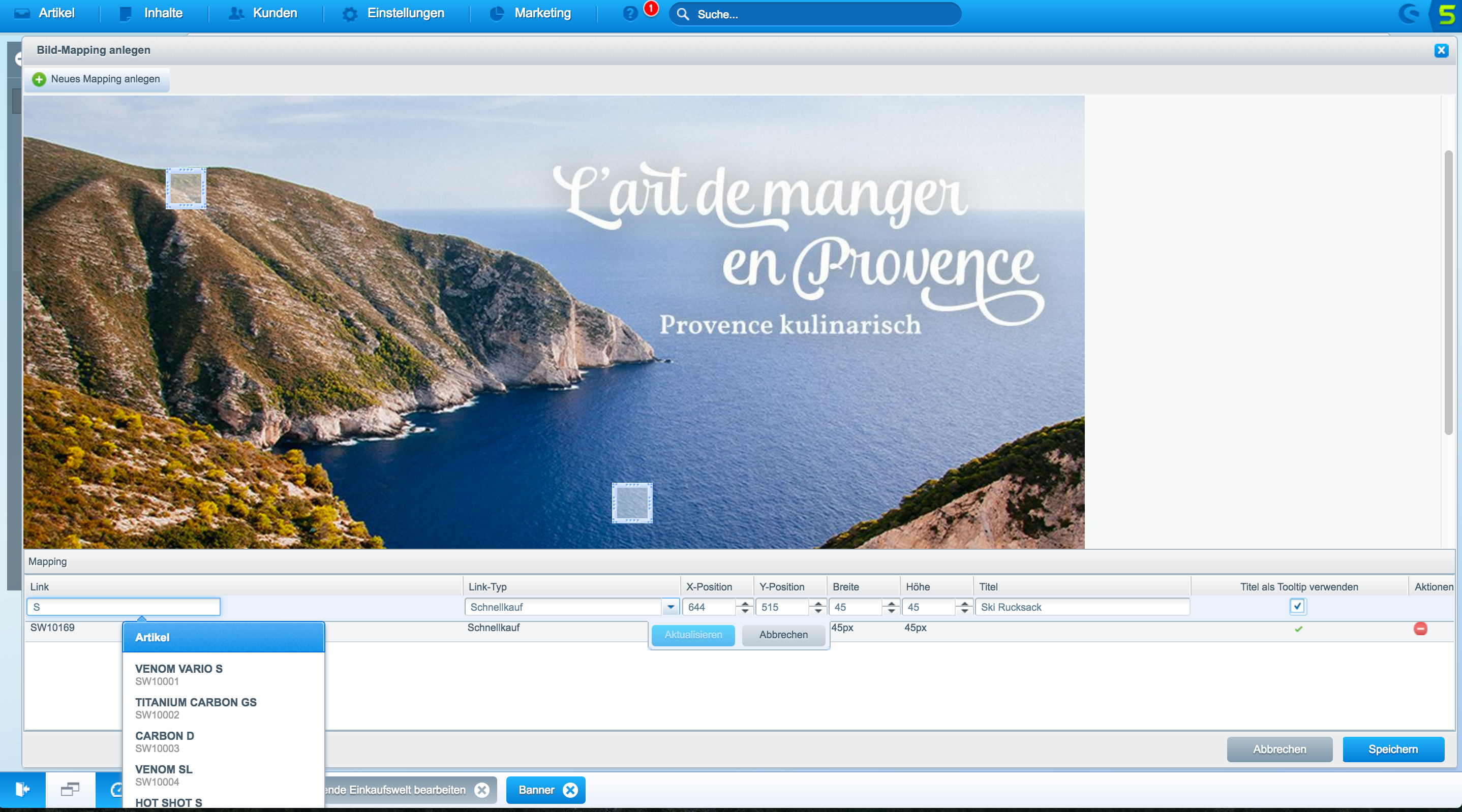Open the help question mark icon

click(630, 14)
